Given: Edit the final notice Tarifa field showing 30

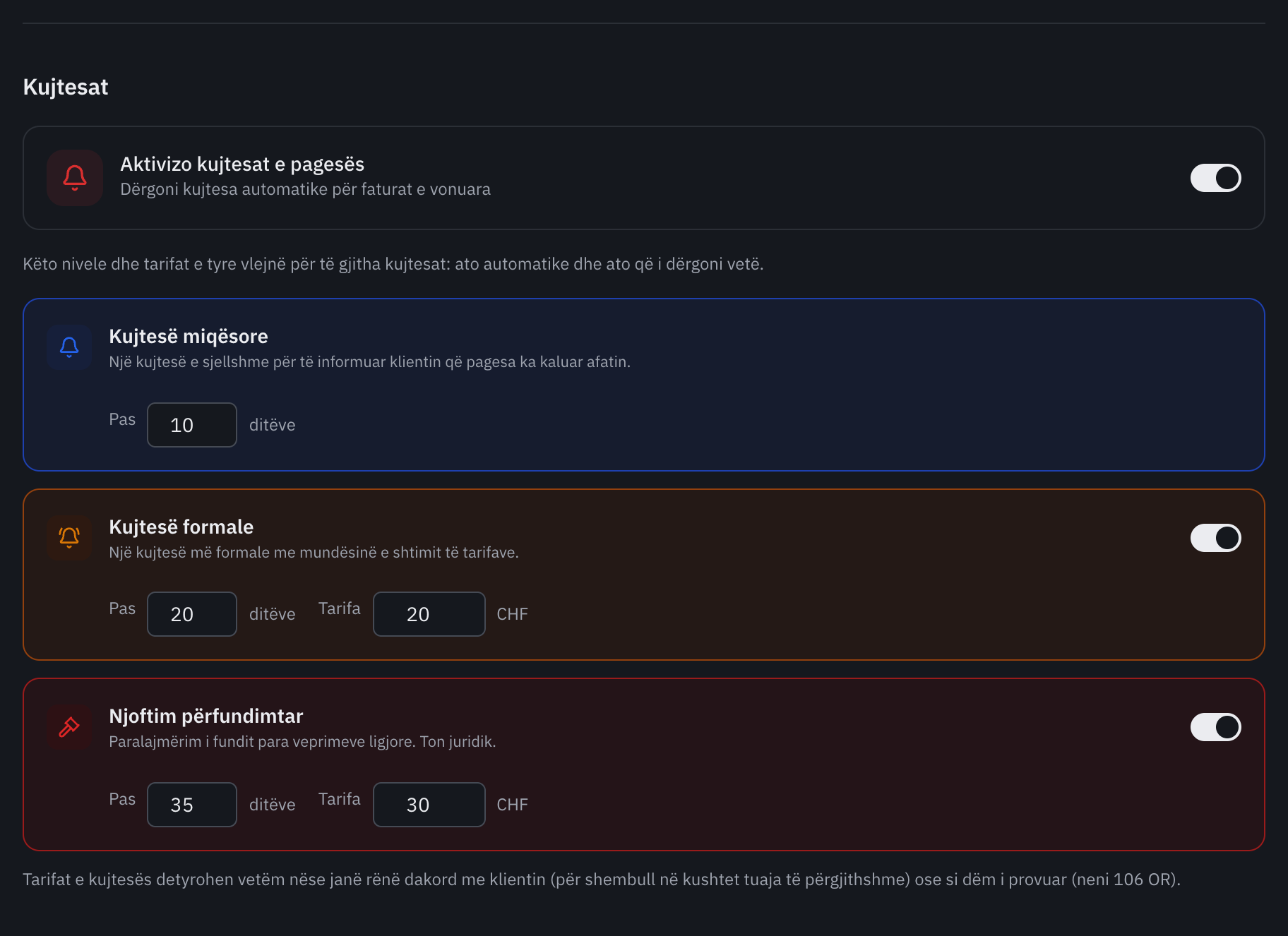Looking at the screenshot, I should (x=429, y=805).
